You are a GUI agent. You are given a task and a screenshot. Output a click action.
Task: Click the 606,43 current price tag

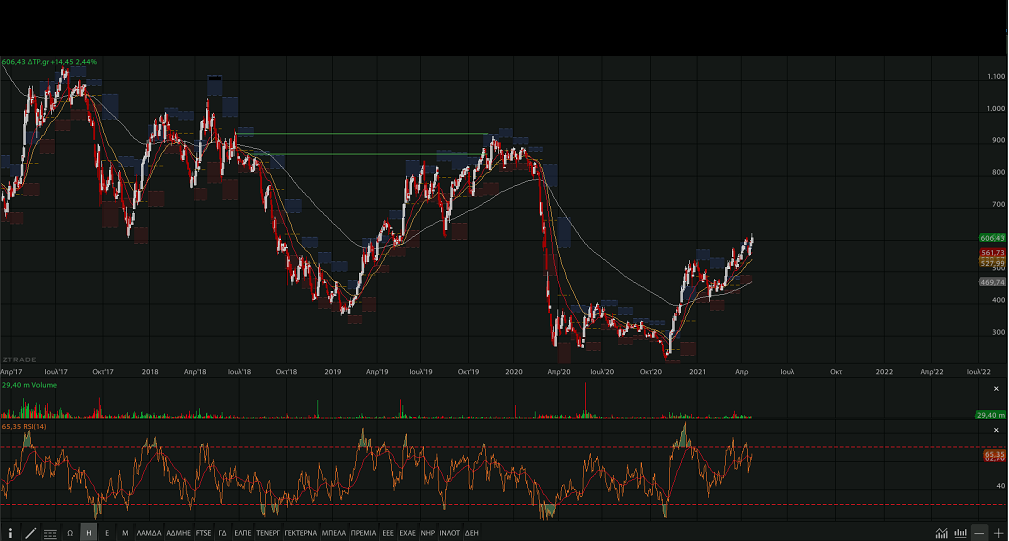click(x=992, y=238)
